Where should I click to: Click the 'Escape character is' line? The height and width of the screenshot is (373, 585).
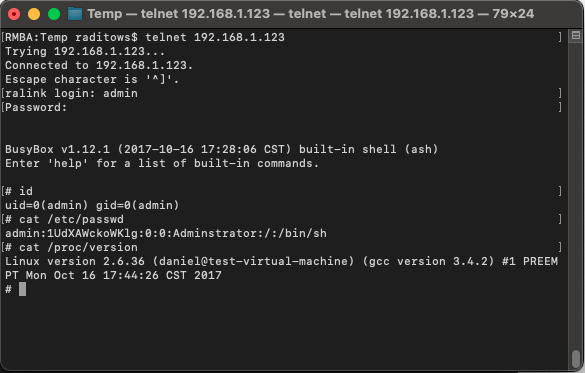tap(92, 79)
